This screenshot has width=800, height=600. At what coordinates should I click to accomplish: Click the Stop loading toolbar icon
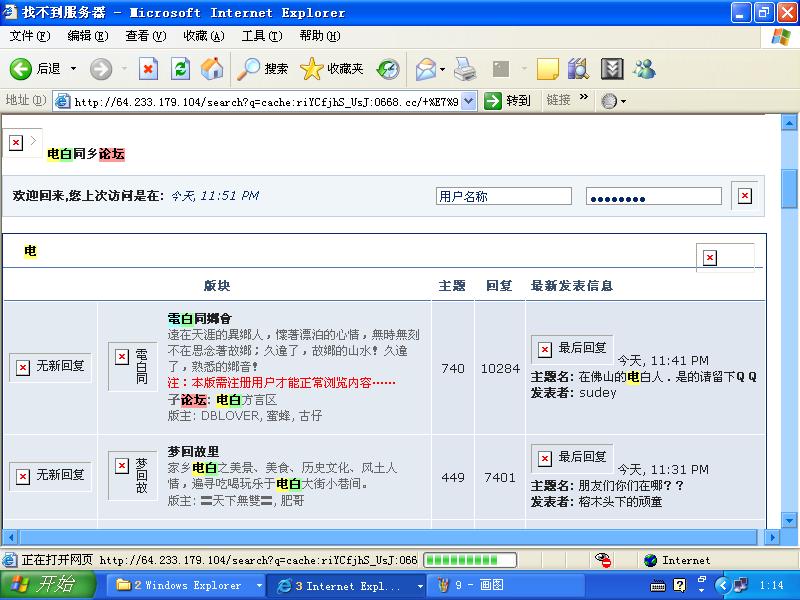click(x=148, y=69)
